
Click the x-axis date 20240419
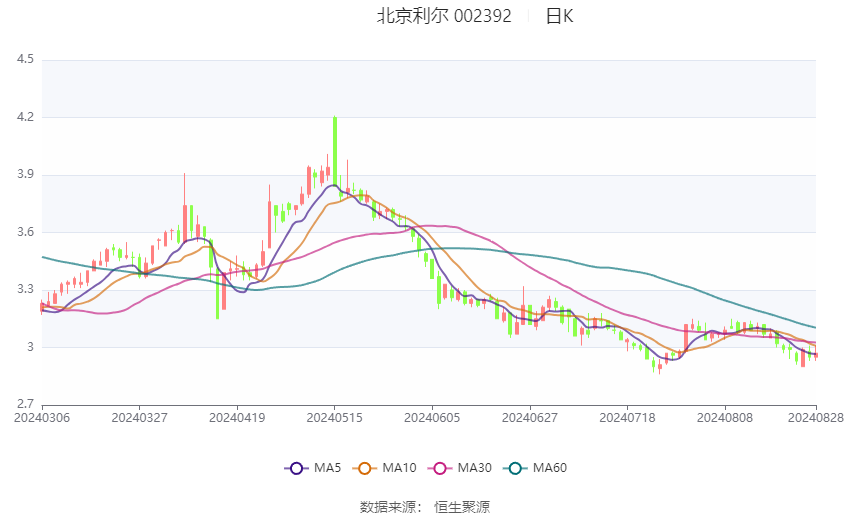pyautogui.click(x=237, y=418)
